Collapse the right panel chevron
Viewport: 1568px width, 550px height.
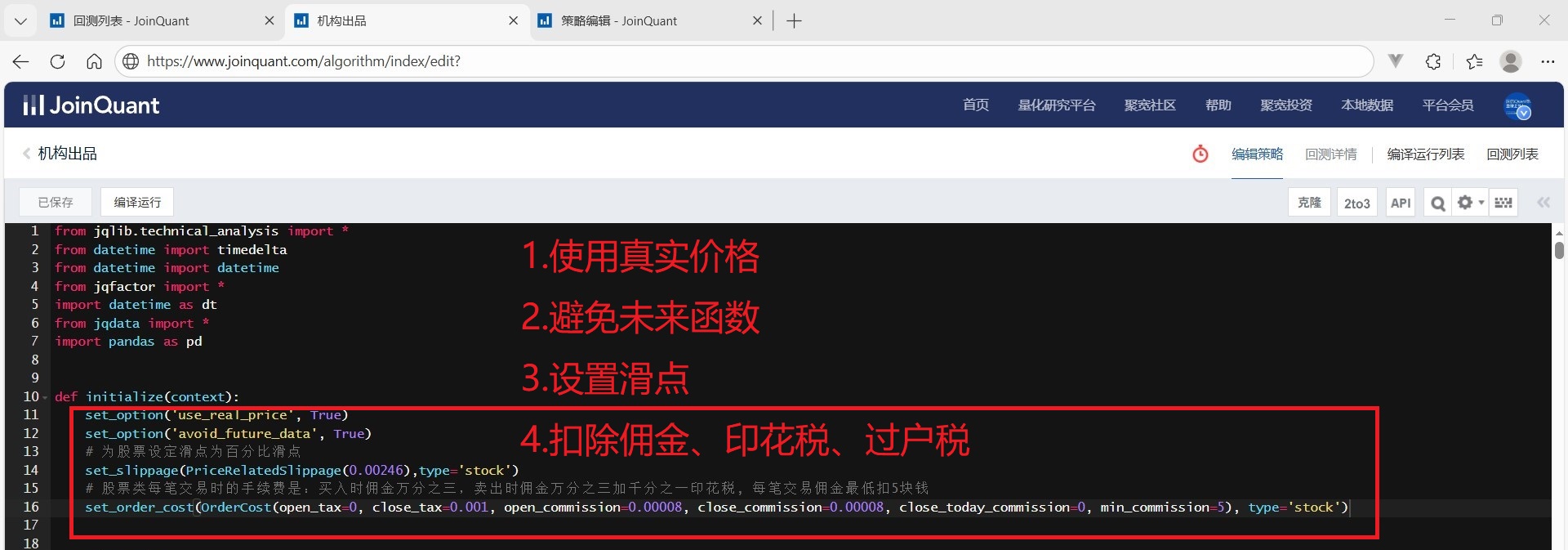click(1543, 203)
